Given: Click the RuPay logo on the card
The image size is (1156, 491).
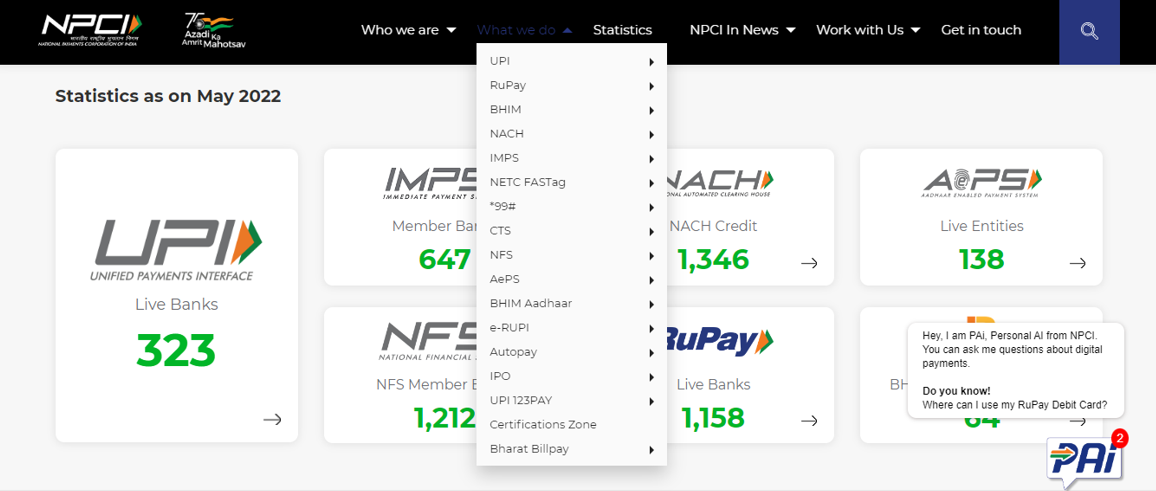Looking at the screenshot, I should (719, 342).
